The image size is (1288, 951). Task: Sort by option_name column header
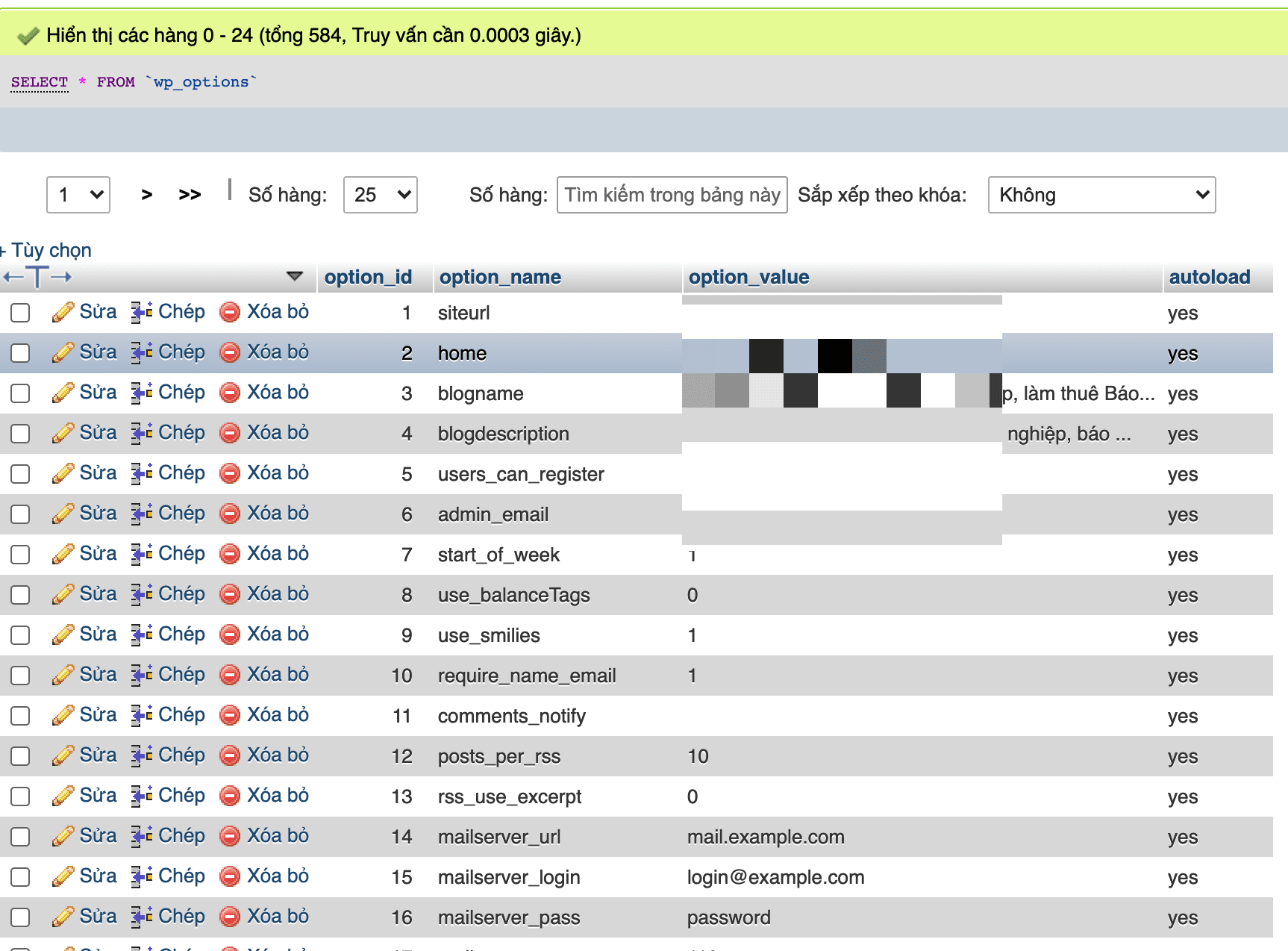[x=499, y=277]
